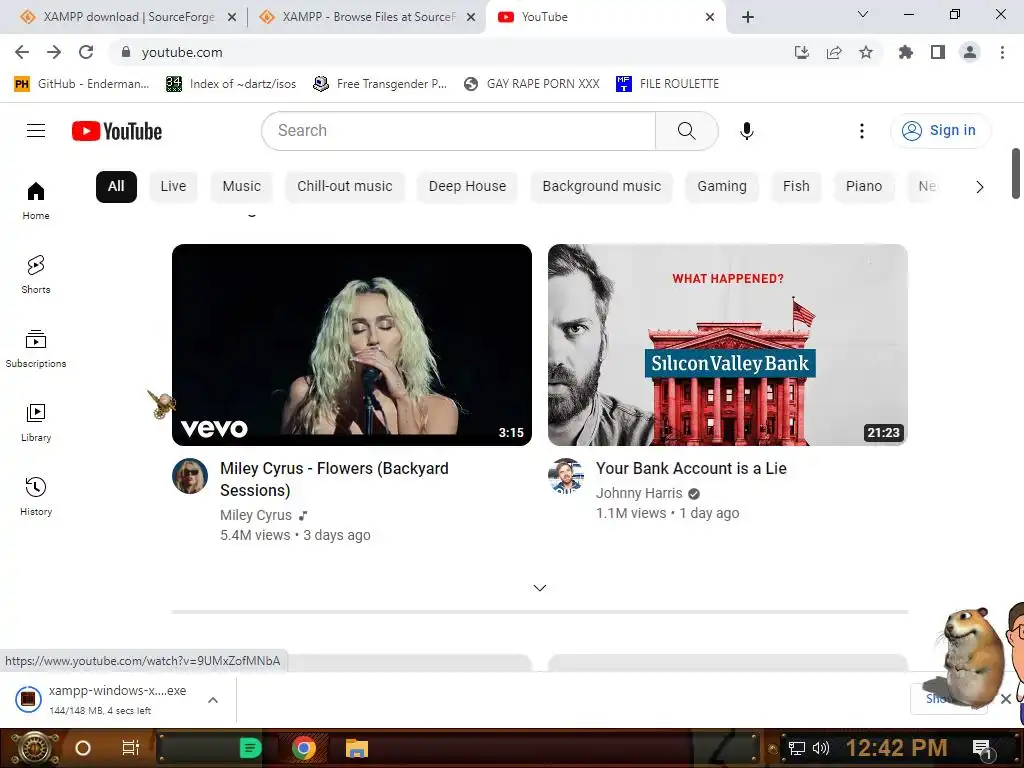Open Library in sidebar

click(x=36, y=423)
